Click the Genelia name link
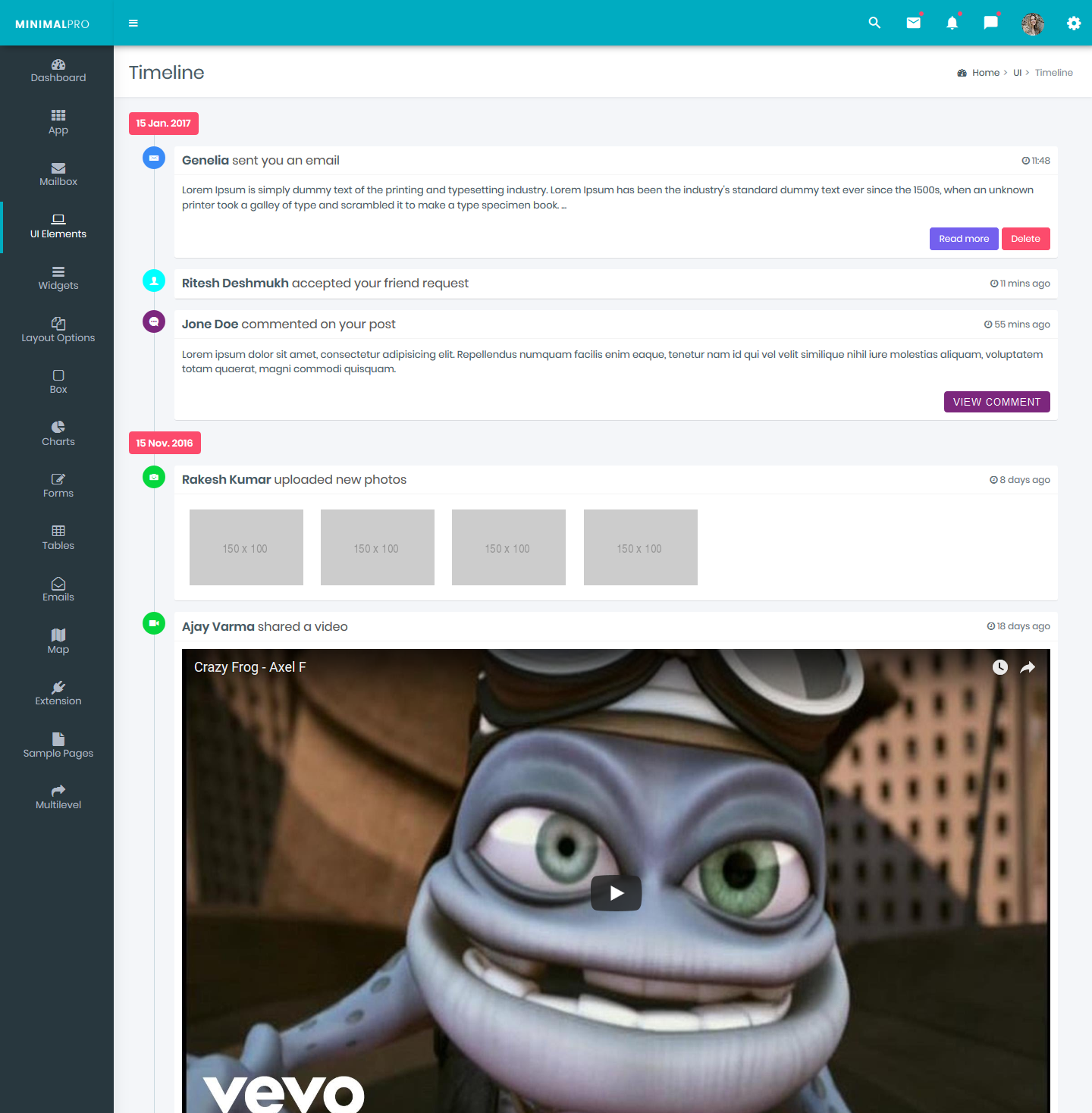 coord(206,160)
